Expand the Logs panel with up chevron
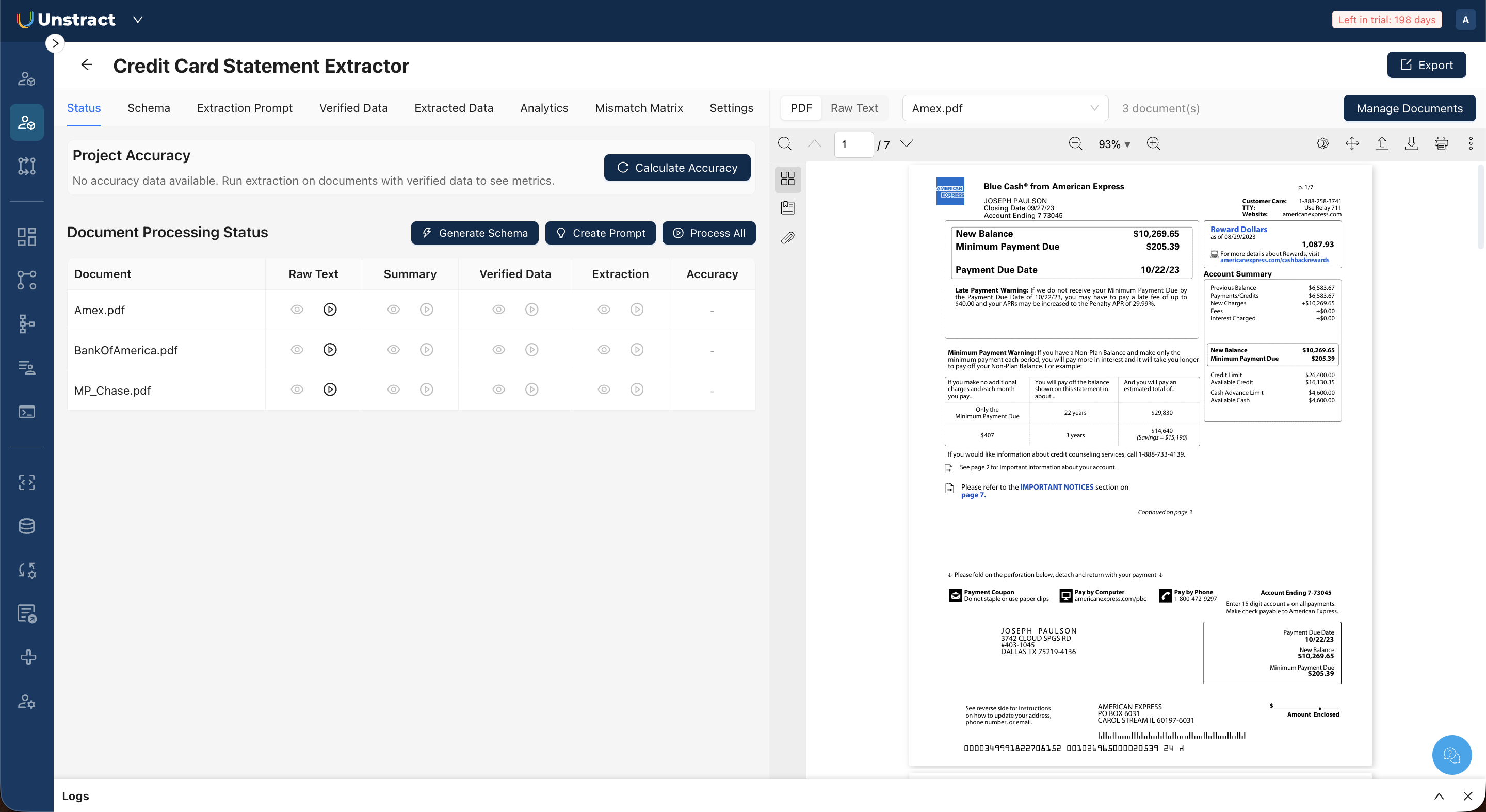1486x812 pixels. point(1439,796)
